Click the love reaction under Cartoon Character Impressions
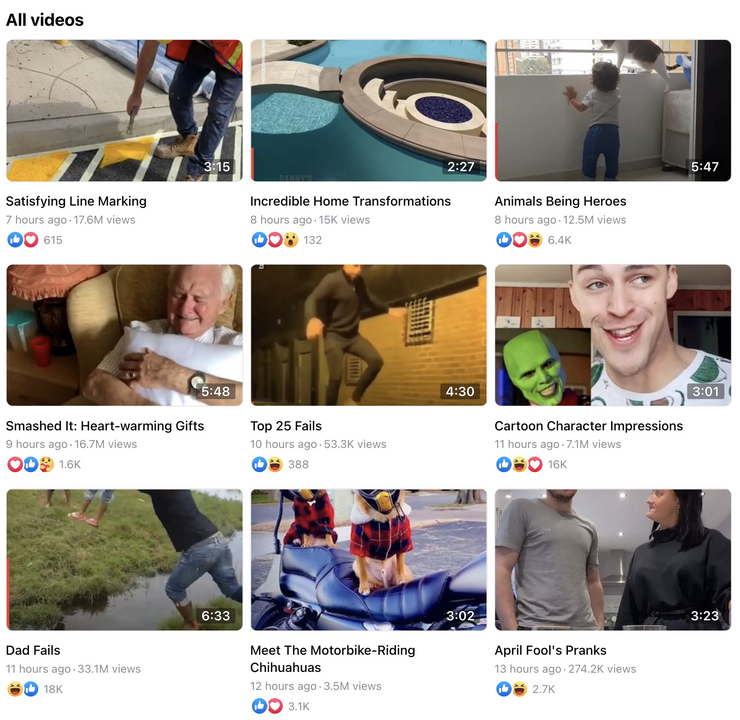 tap(535, 464)
